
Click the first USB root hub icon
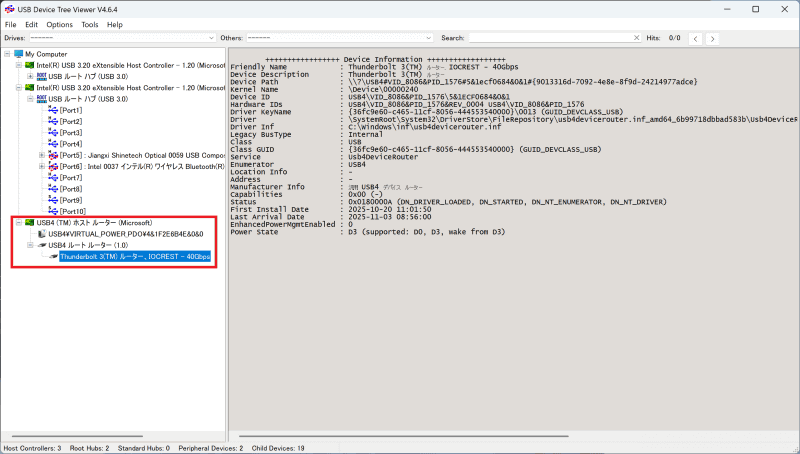click(42, 76)
